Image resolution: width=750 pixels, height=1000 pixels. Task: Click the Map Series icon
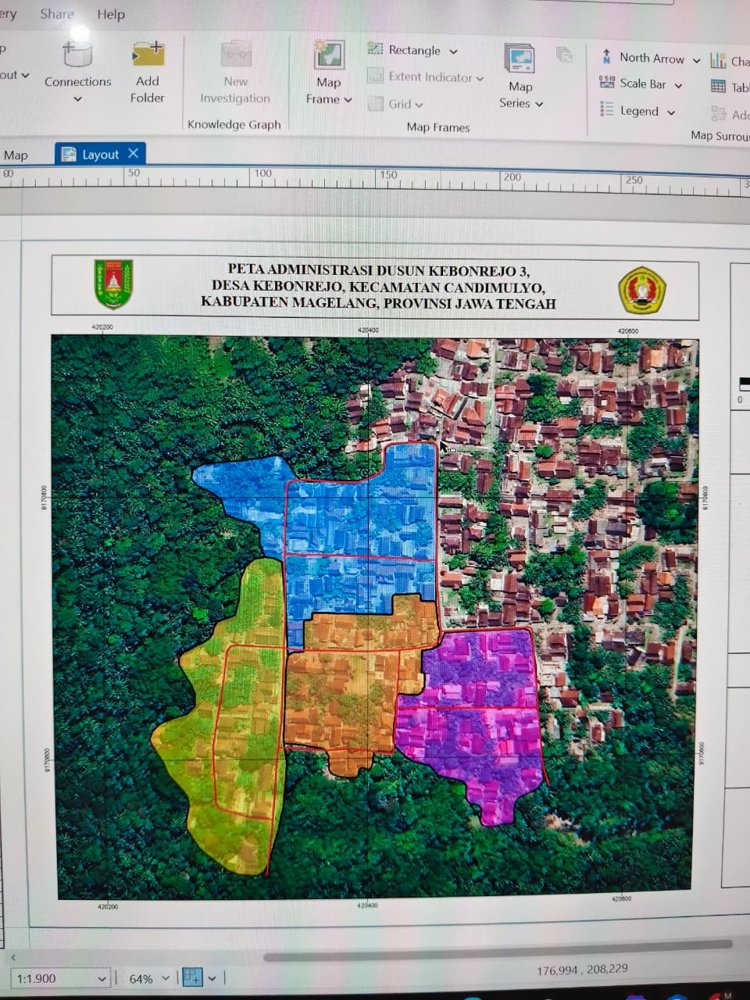click(x=519, y=59)
